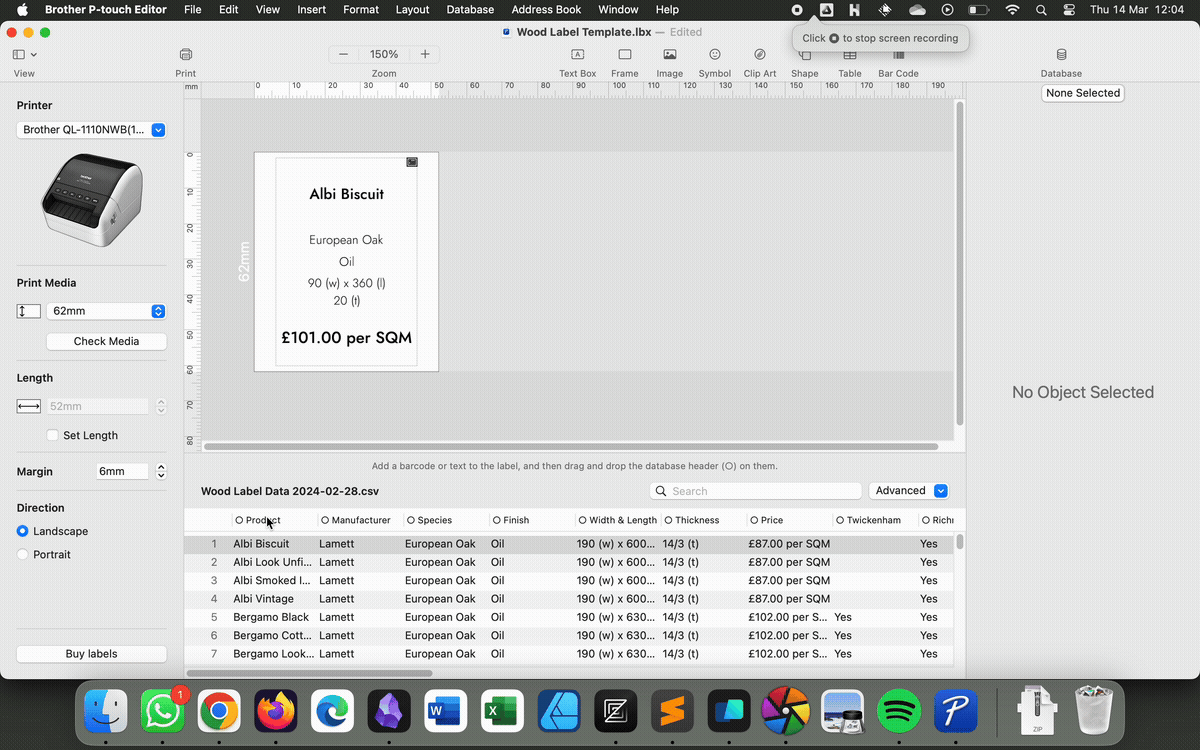1200x750 pixels.
Task: Enable the Set Length checkbox
Action: tap(53, 435)
